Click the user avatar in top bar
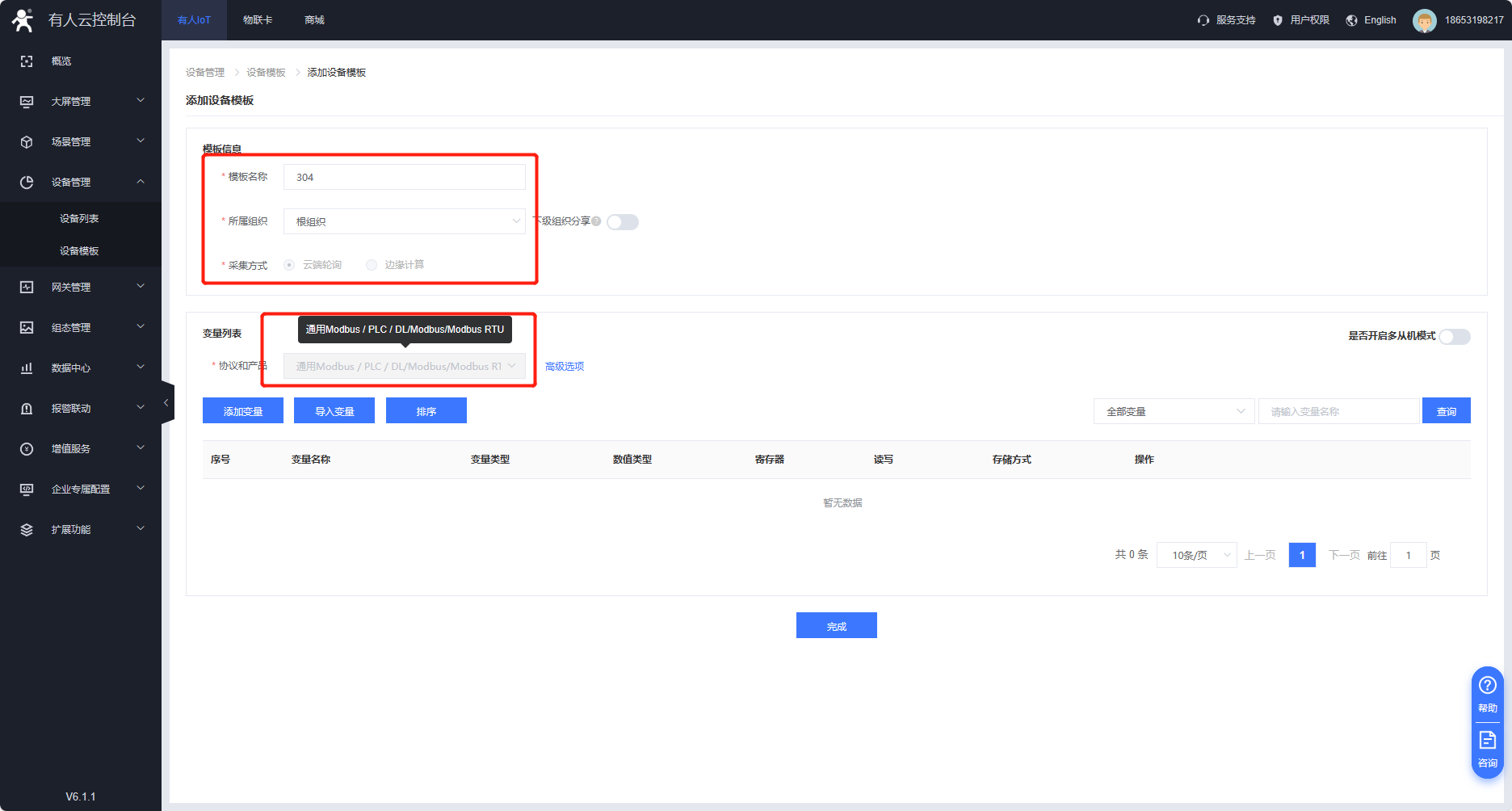The height and width of the screenshot is (811, 1512). click(1424, 20)
